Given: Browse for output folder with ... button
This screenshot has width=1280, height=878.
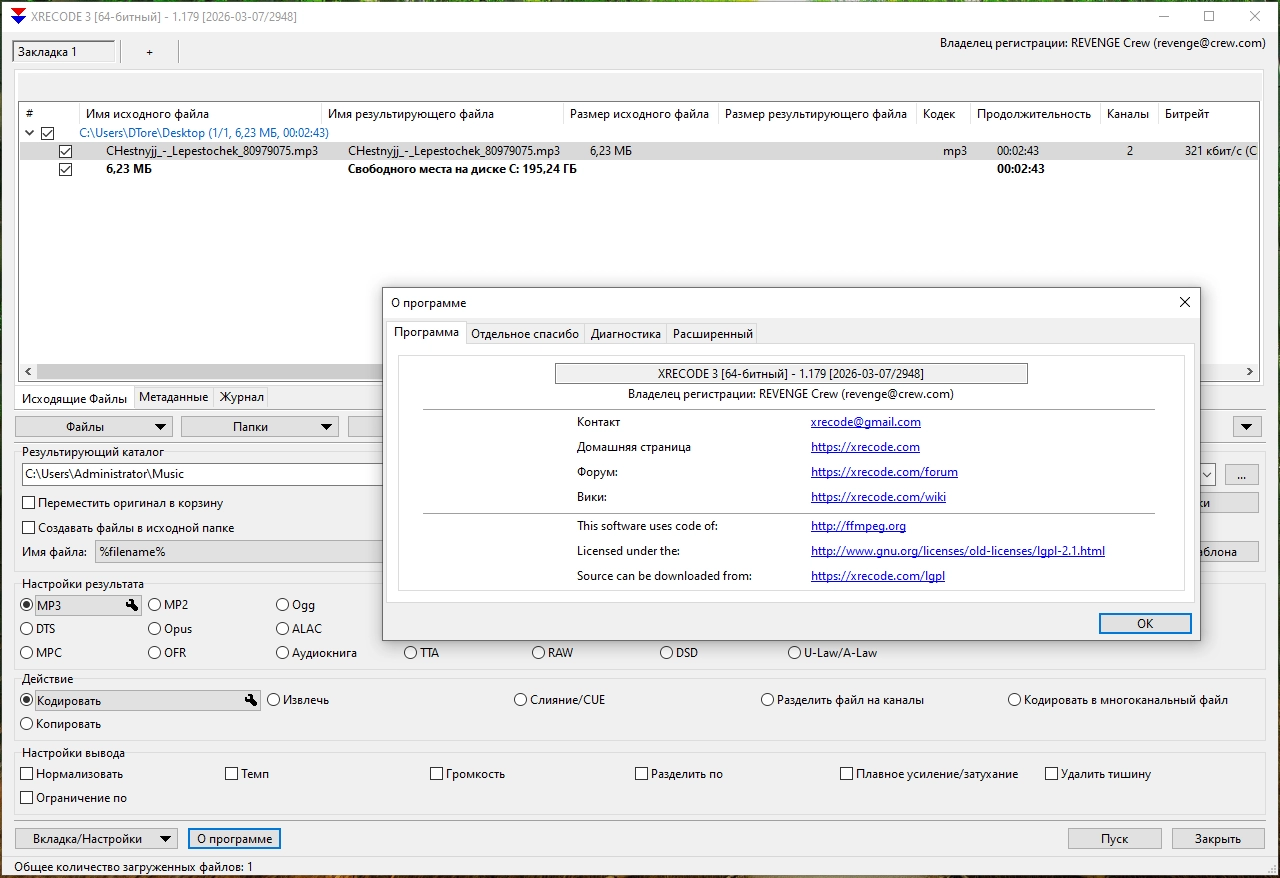Looking at the screenshot, I should click(x=1241, y=474).
